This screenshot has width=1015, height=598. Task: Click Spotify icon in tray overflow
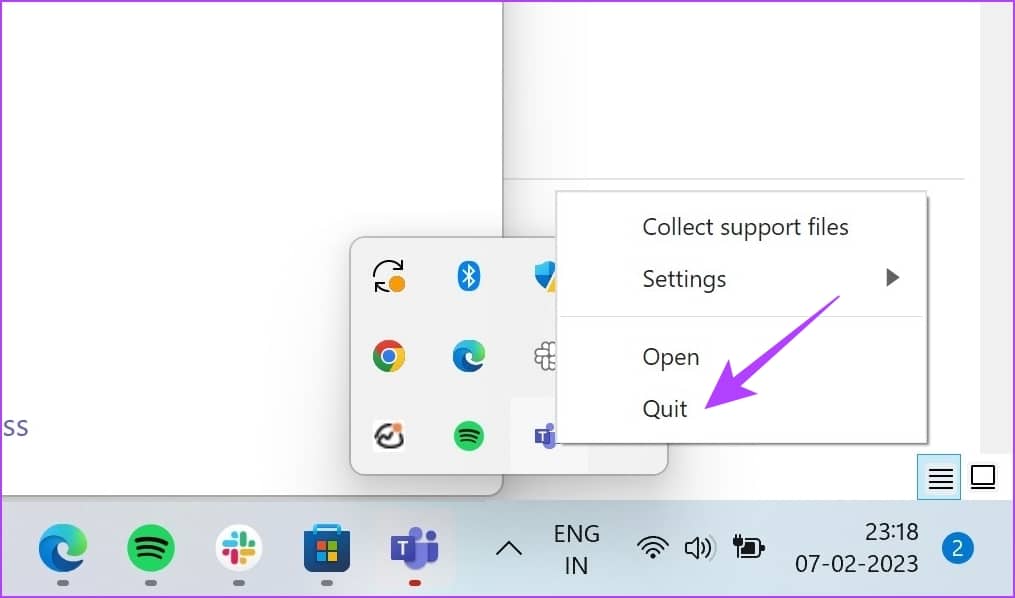(x=469, y=436)
